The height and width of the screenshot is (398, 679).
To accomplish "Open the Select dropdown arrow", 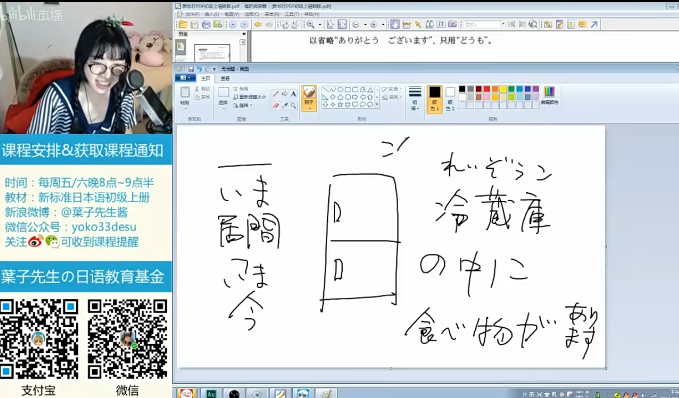I will [223, 108].
